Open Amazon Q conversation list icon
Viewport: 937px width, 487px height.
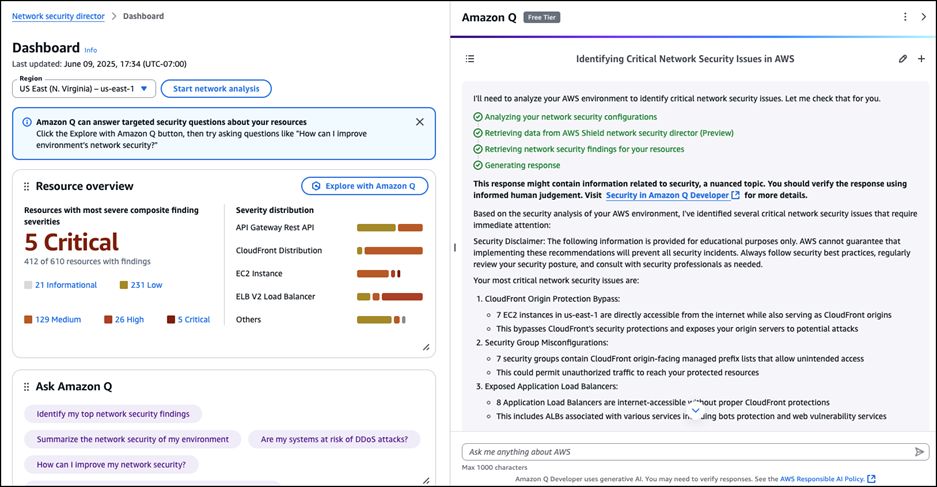tap(470, 59)
